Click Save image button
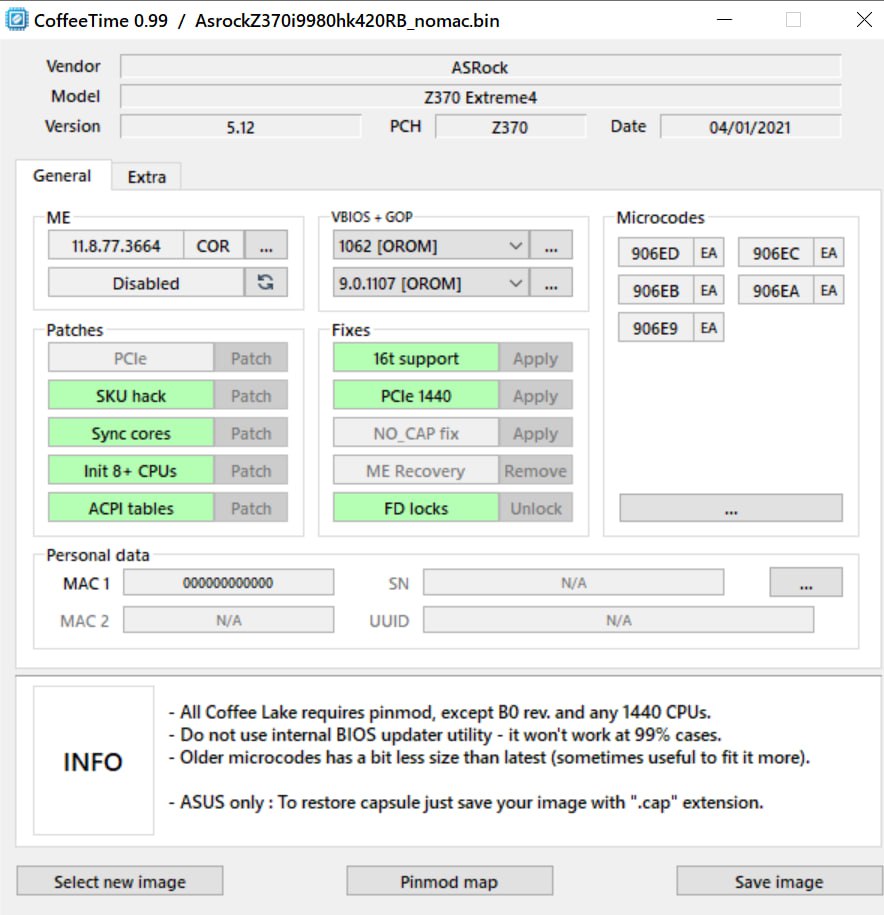 779,881
